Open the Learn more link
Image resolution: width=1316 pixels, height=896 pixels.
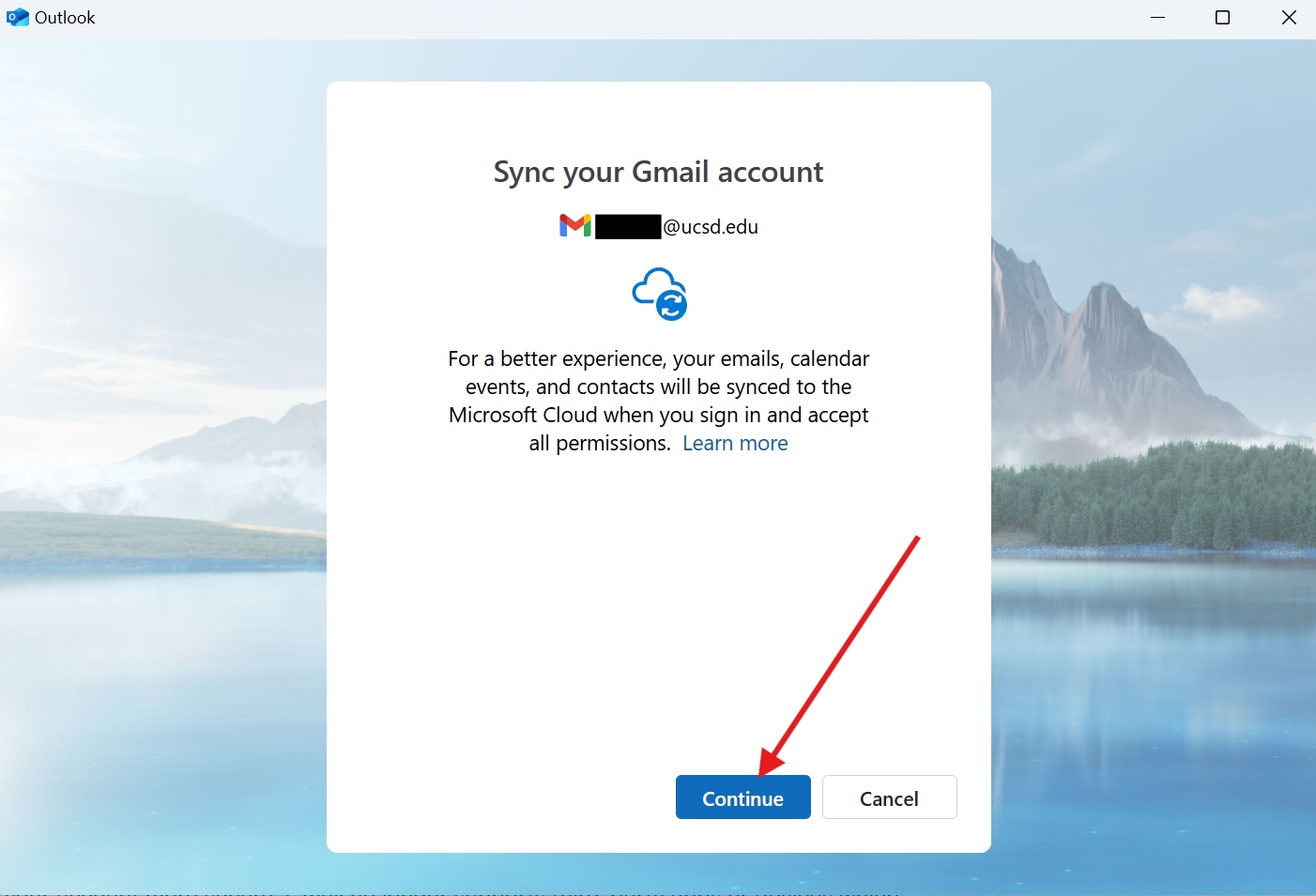pos(734,444)
